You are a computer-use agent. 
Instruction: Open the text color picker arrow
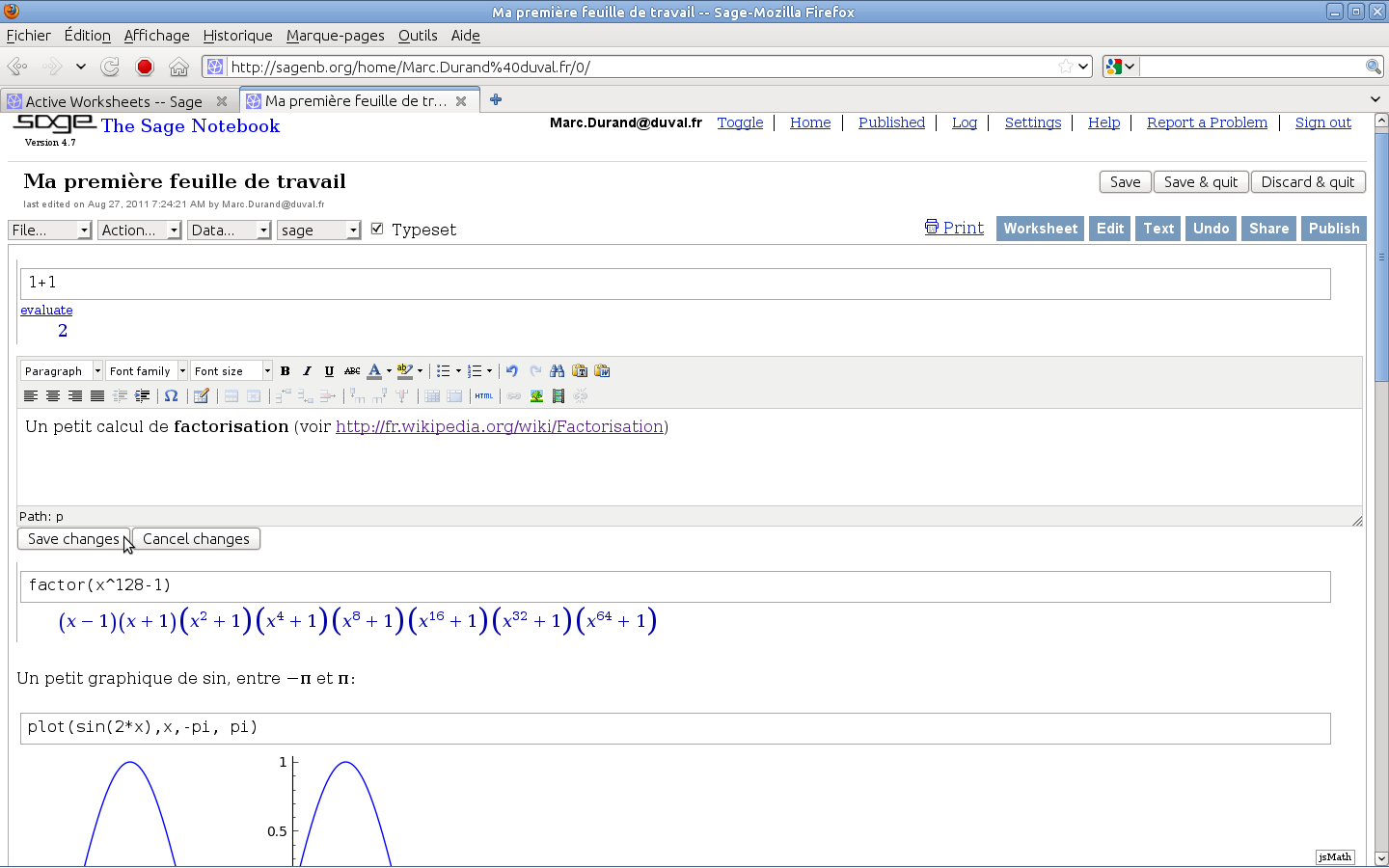coord(389,371)
